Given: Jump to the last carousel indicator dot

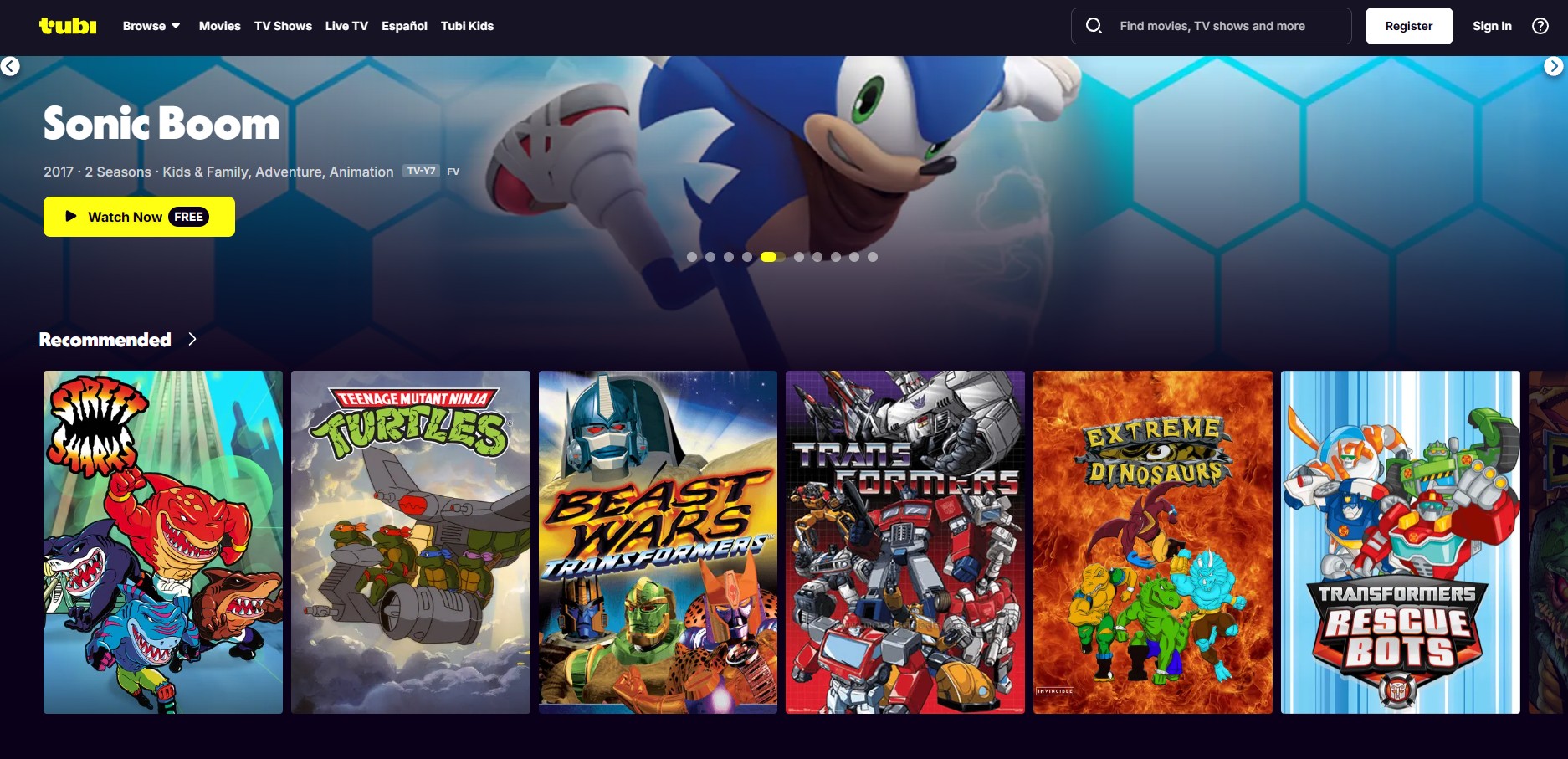Looking at the screenshot, I should 873,257.
